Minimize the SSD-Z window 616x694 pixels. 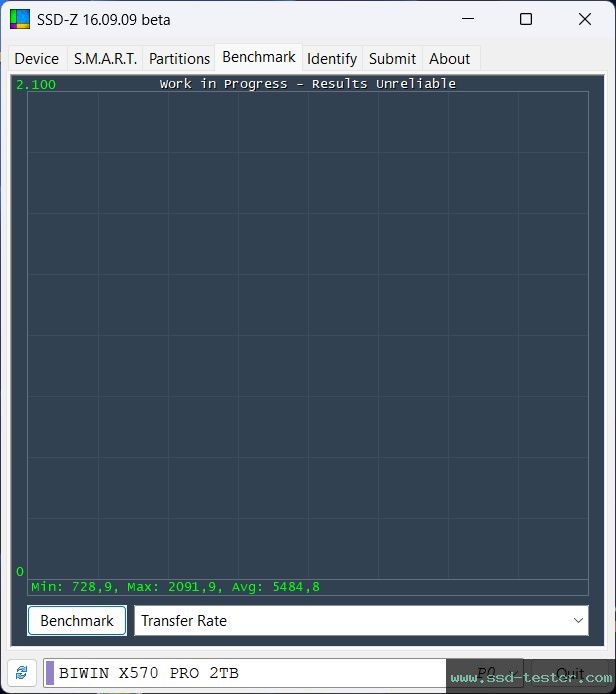click(x=468, y=19)
